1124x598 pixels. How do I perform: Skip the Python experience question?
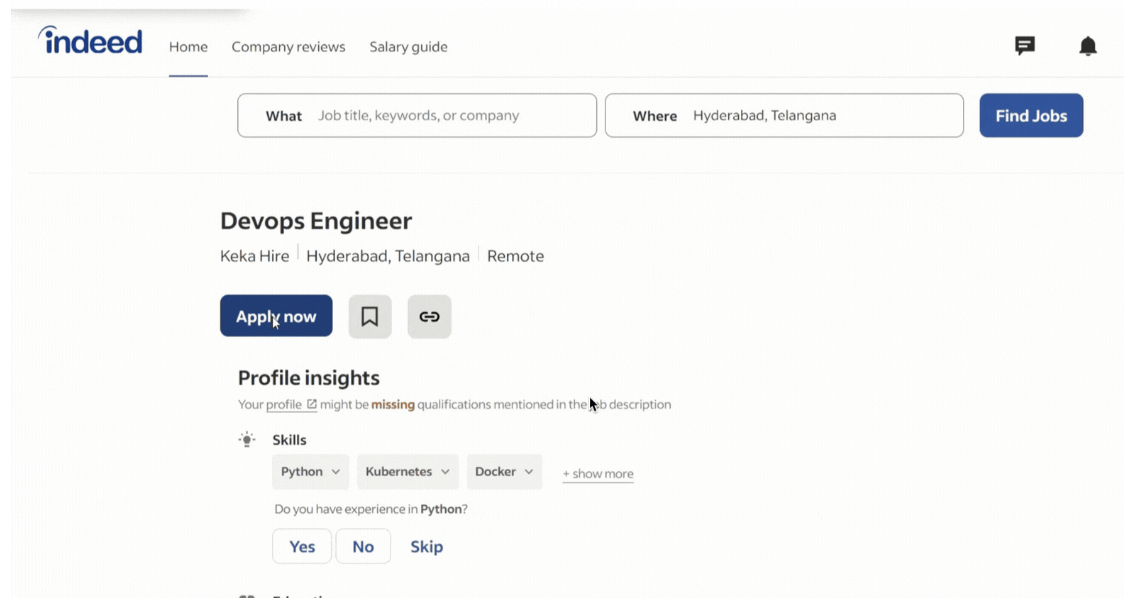click(426, 547)
